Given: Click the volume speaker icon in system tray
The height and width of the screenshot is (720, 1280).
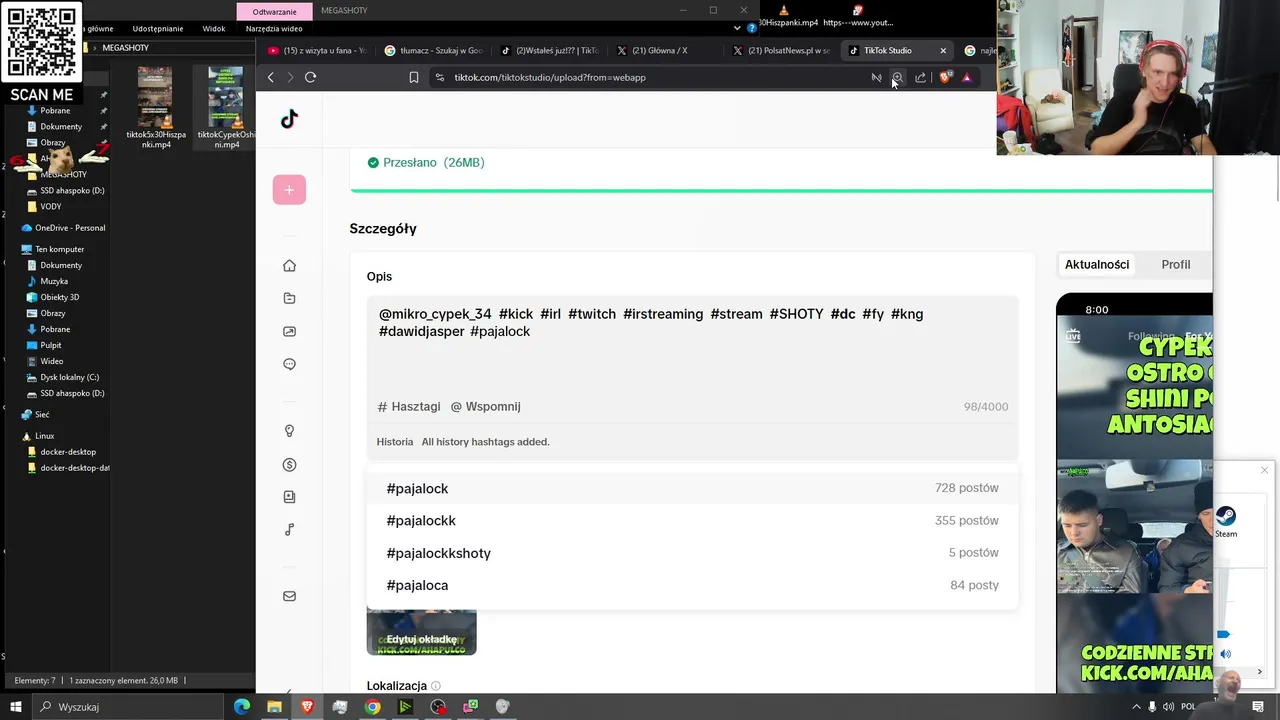Looking at the screenshot, I should point(1169,707).
